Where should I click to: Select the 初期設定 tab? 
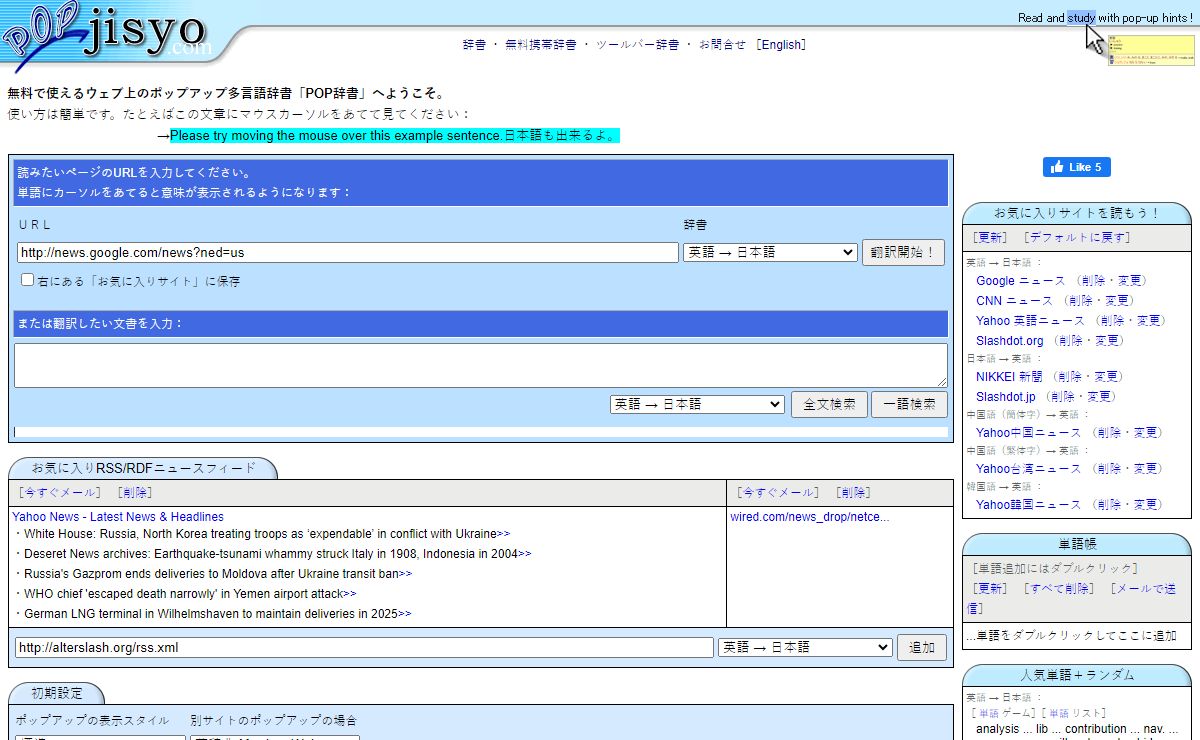pos(56,693)
